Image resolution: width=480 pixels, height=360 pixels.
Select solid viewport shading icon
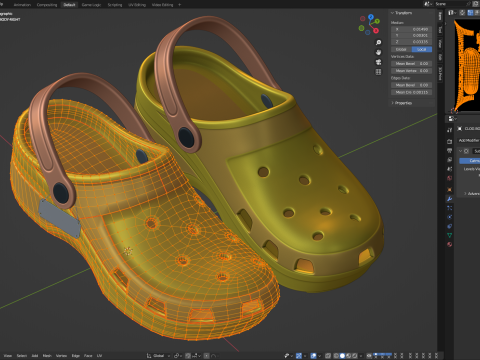(x=342, y=356)
